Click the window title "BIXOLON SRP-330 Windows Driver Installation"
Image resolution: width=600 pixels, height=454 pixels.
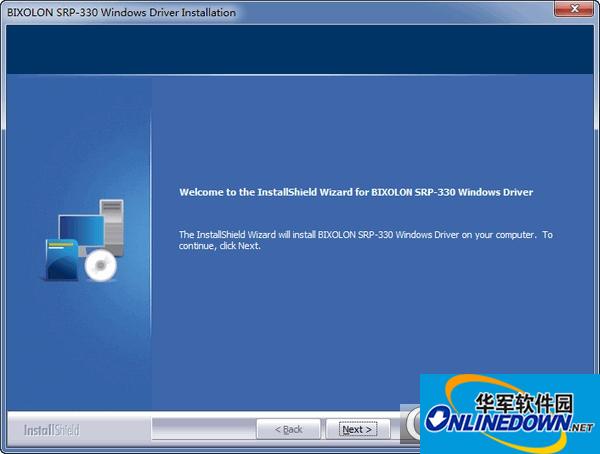pos(121,12)
